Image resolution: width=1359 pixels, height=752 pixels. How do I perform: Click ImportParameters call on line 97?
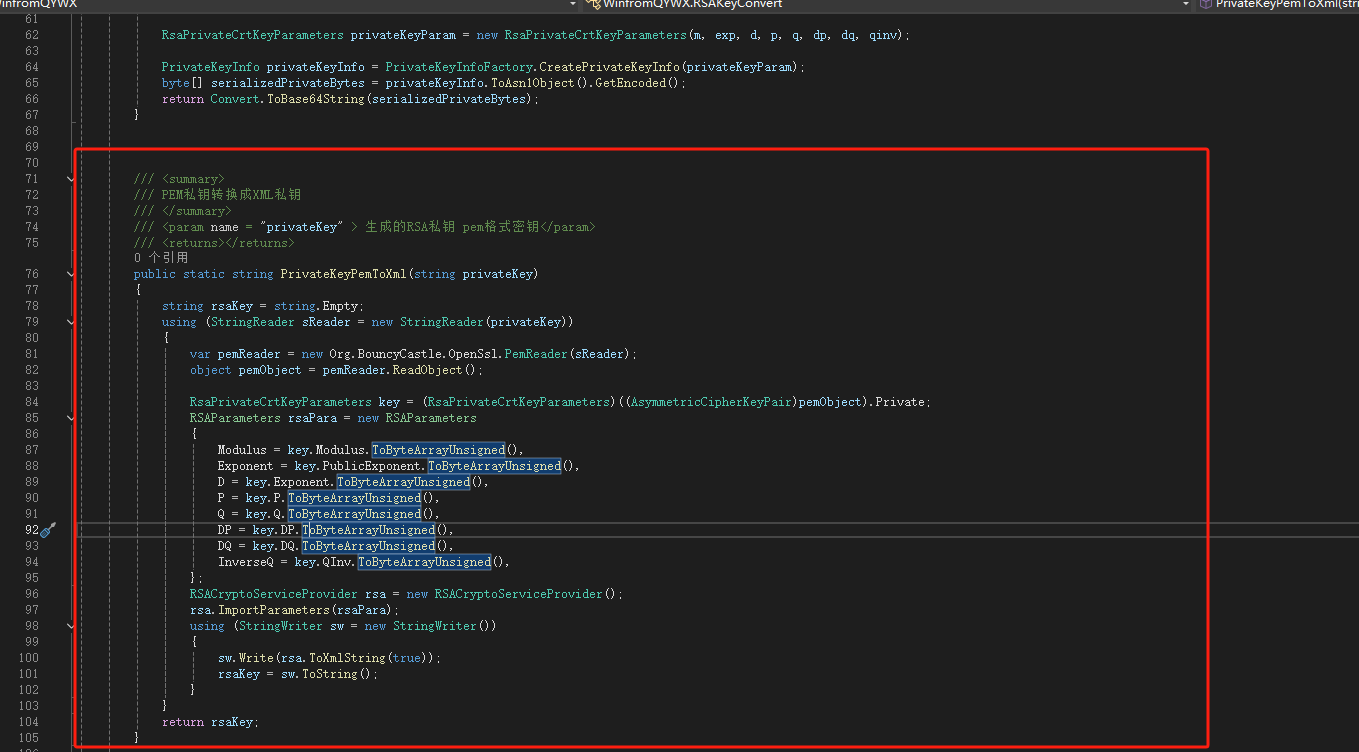click(x=274, y=610)
